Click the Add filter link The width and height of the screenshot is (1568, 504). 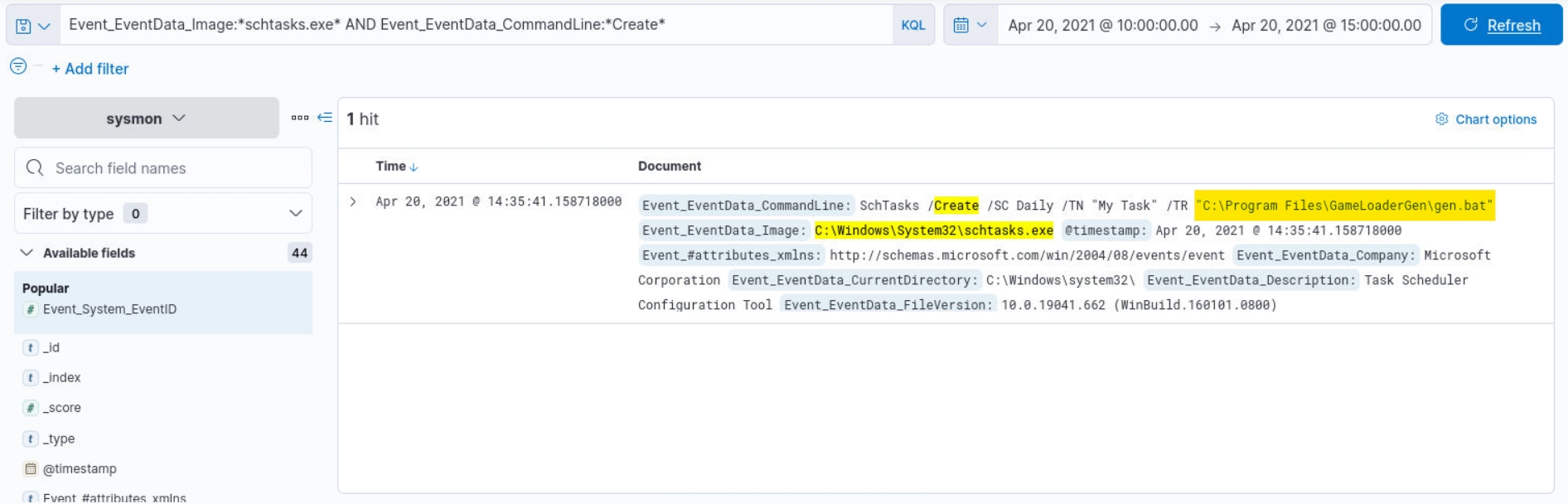click(90, 69)
